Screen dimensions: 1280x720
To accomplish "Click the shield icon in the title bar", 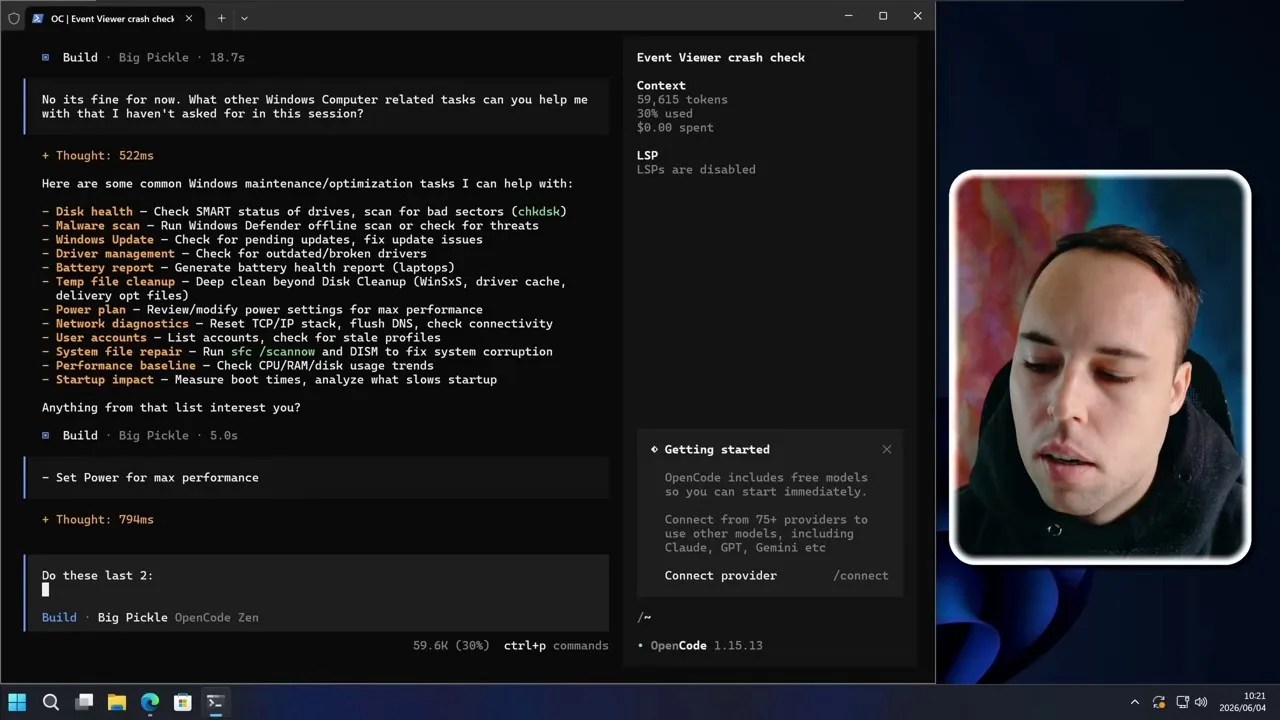I will point(13,18).
